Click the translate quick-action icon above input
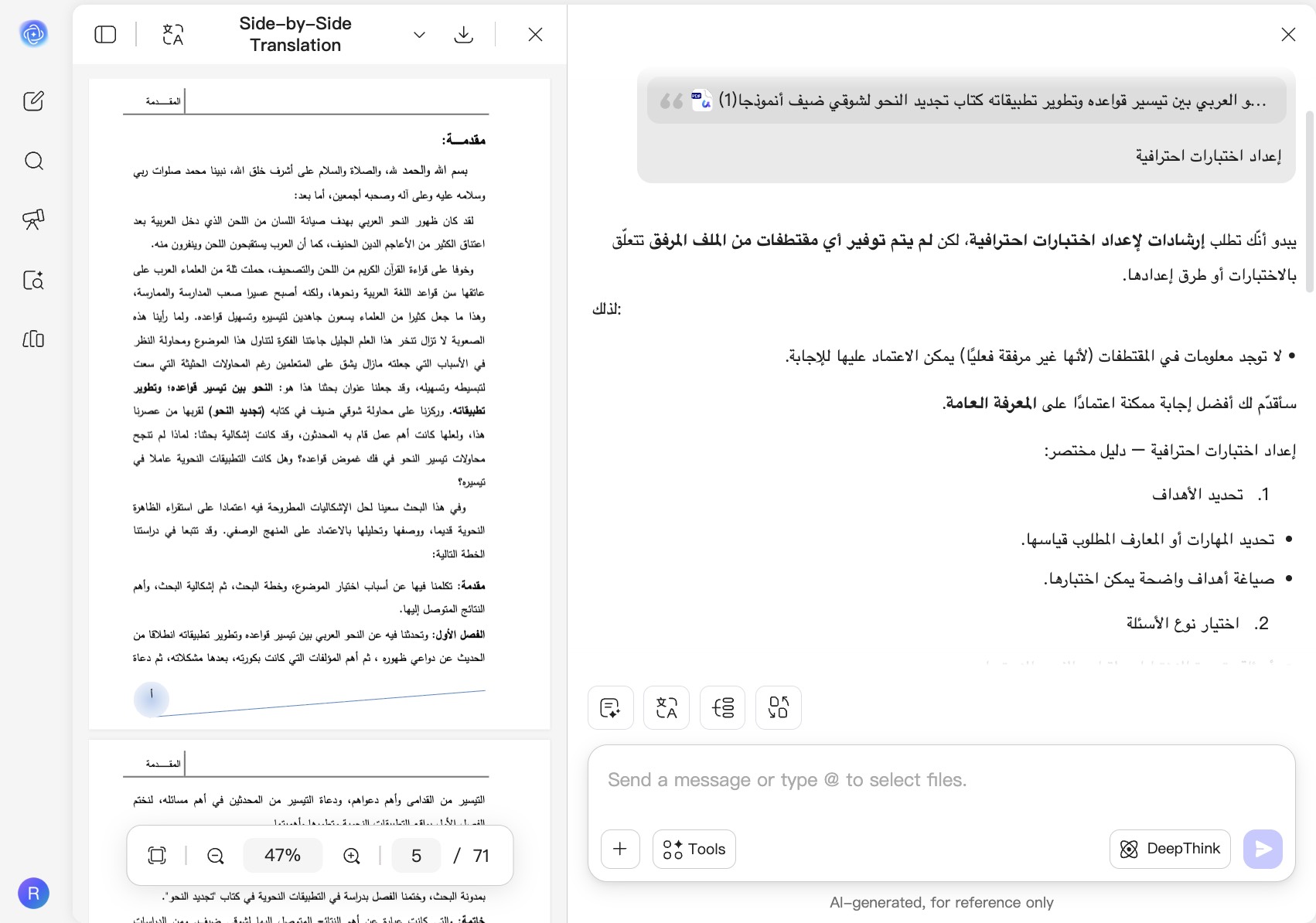Image resolution: width=1316 pixels, height=923 pixels. point(667,707)
